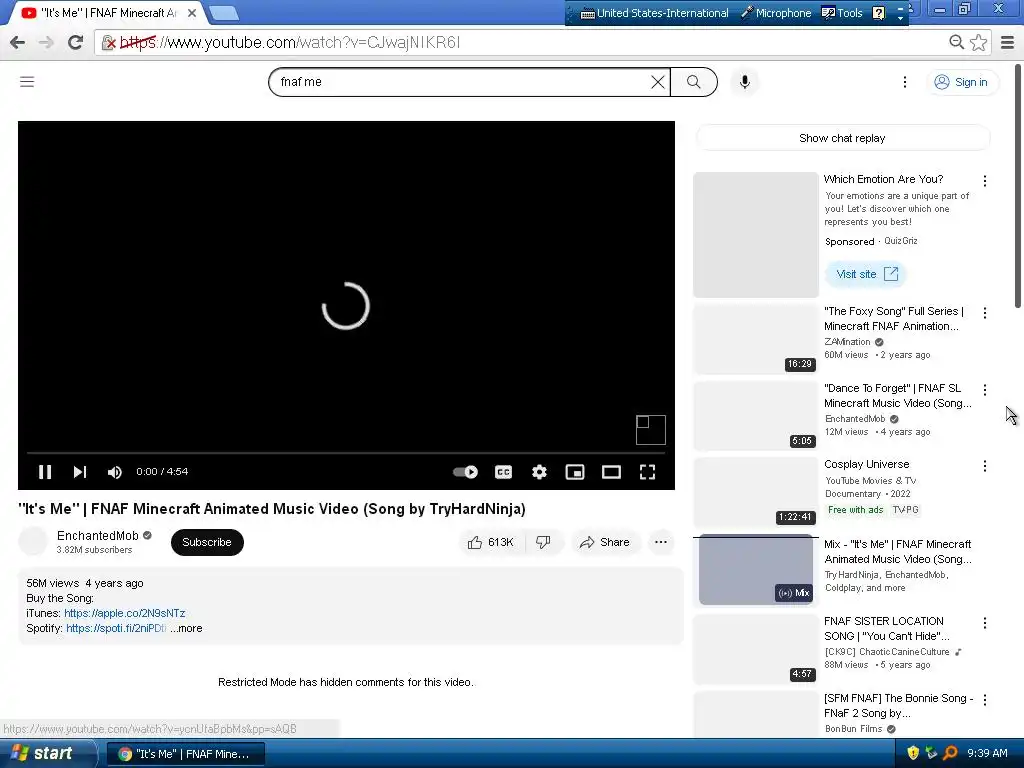Screen dimensions: 1024x768
Task: Open Cosplay Universe documentary
Action: click(x=867, y=464)
